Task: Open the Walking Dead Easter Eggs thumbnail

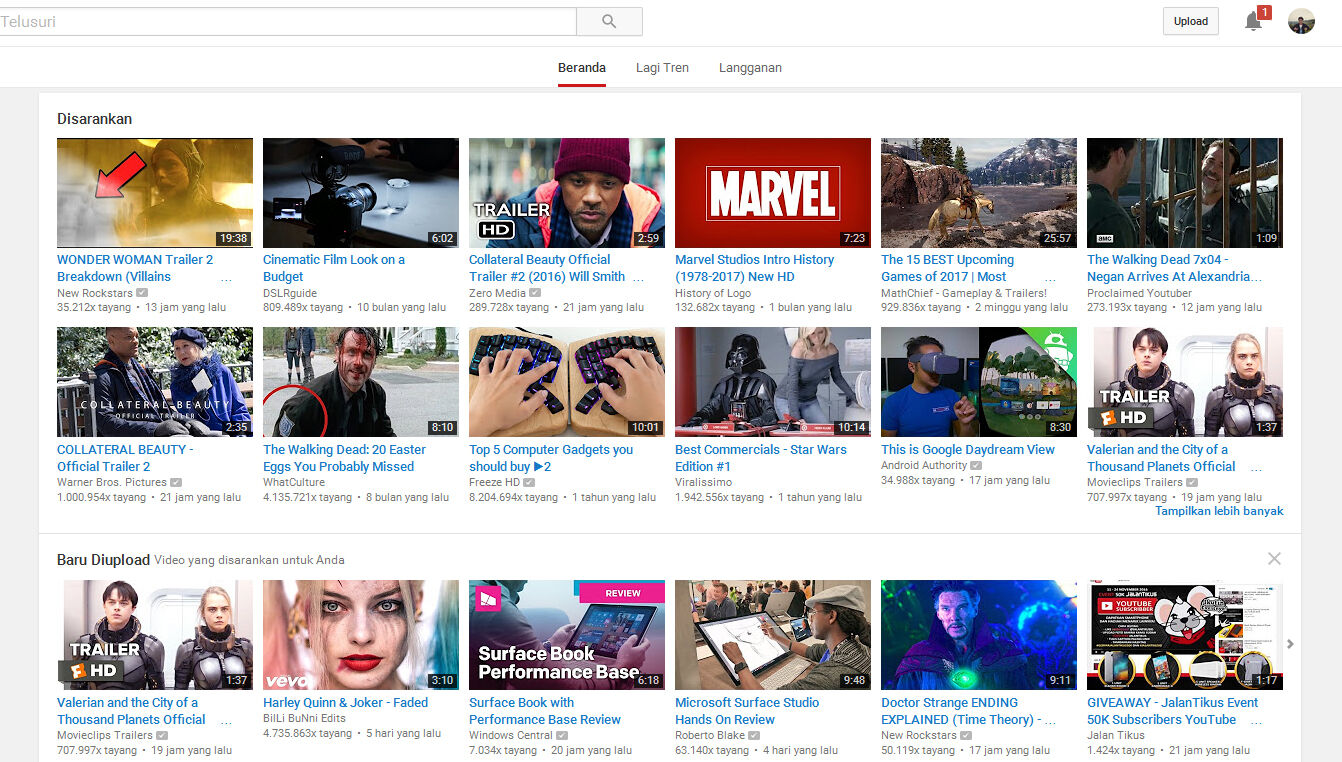Action: coord(361,382)
